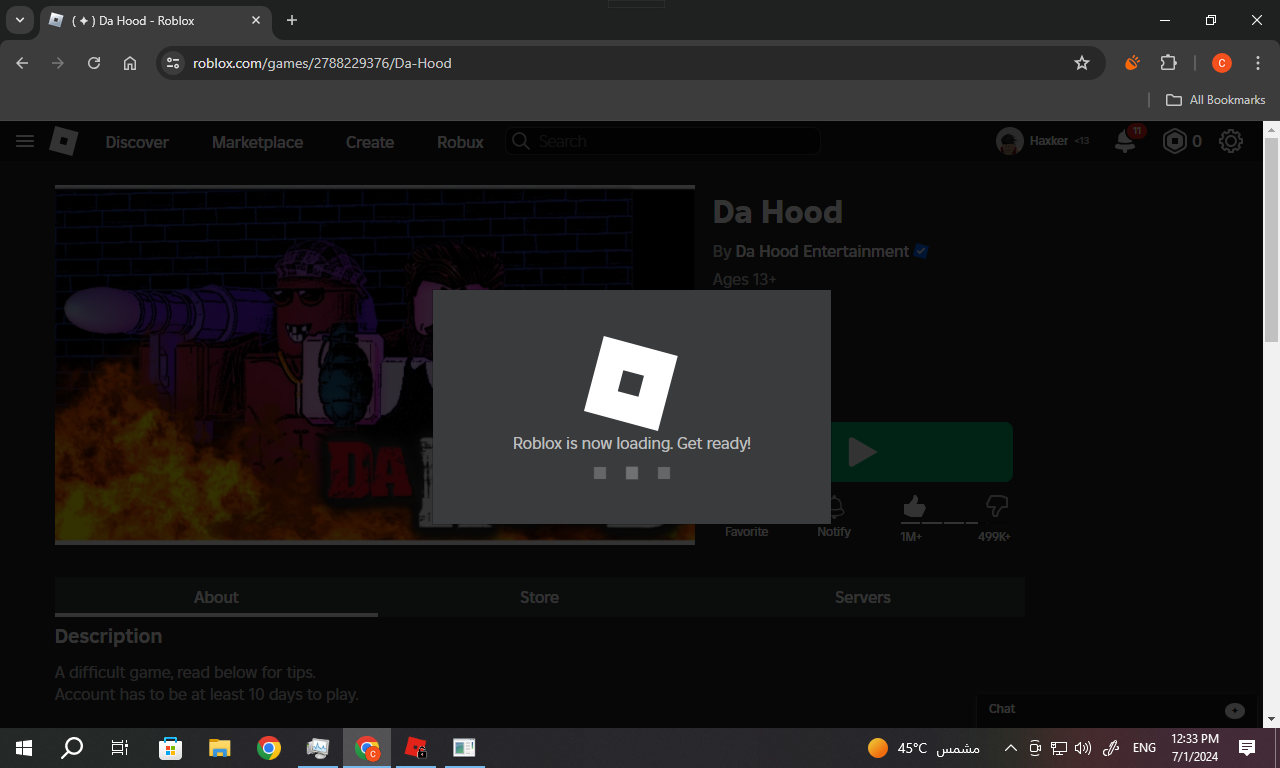Screen dimensions: 1280x768
Task: Launch Microsoft Store from the taskbar
Action: click(171, 748)
